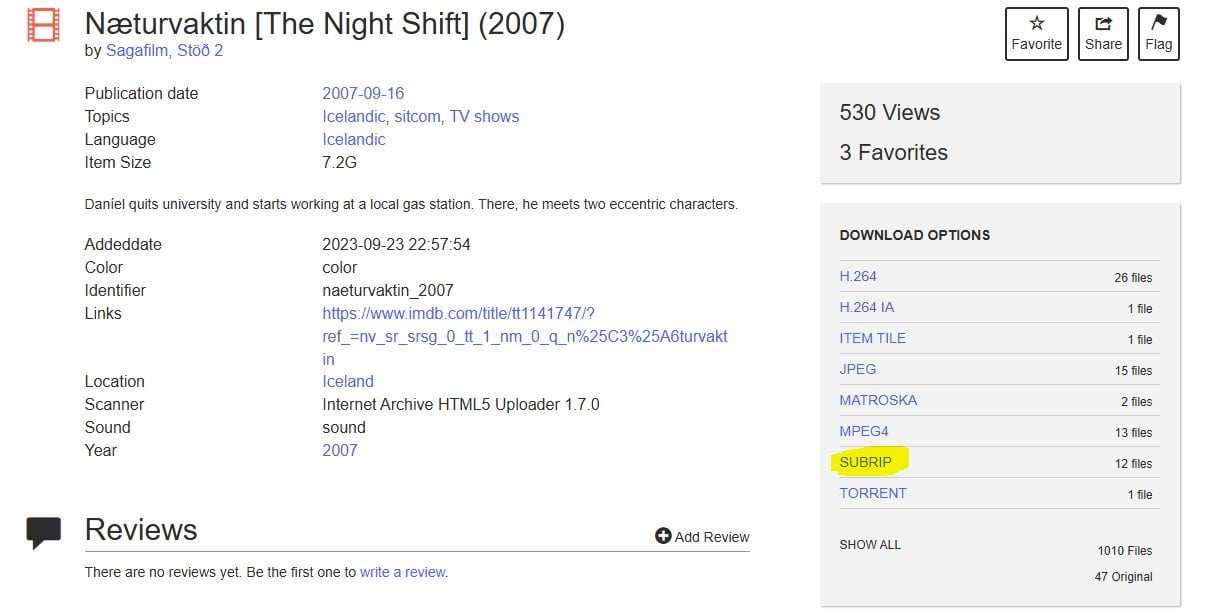Open the Share options button

pyautogui.click(x=1103, y=34)
